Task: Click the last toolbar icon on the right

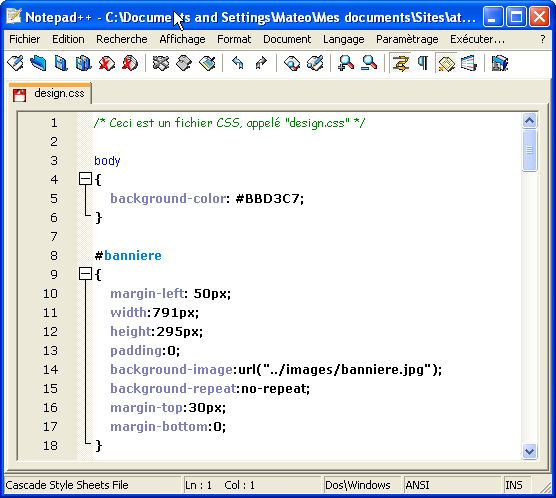Action: [500, 64]
